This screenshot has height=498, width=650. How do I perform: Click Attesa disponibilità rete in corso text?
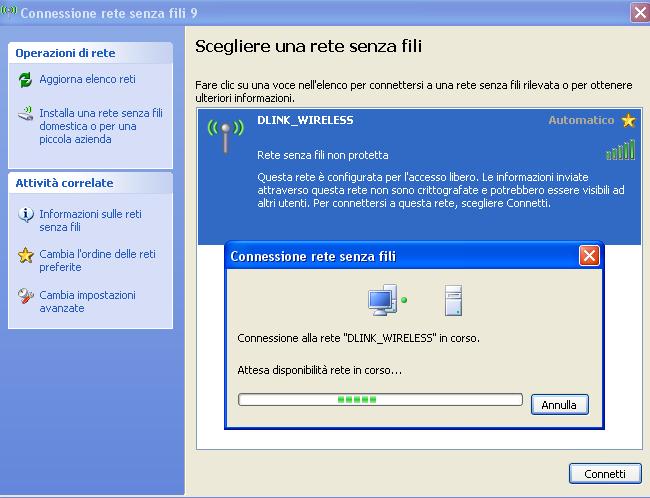(320, 370)
